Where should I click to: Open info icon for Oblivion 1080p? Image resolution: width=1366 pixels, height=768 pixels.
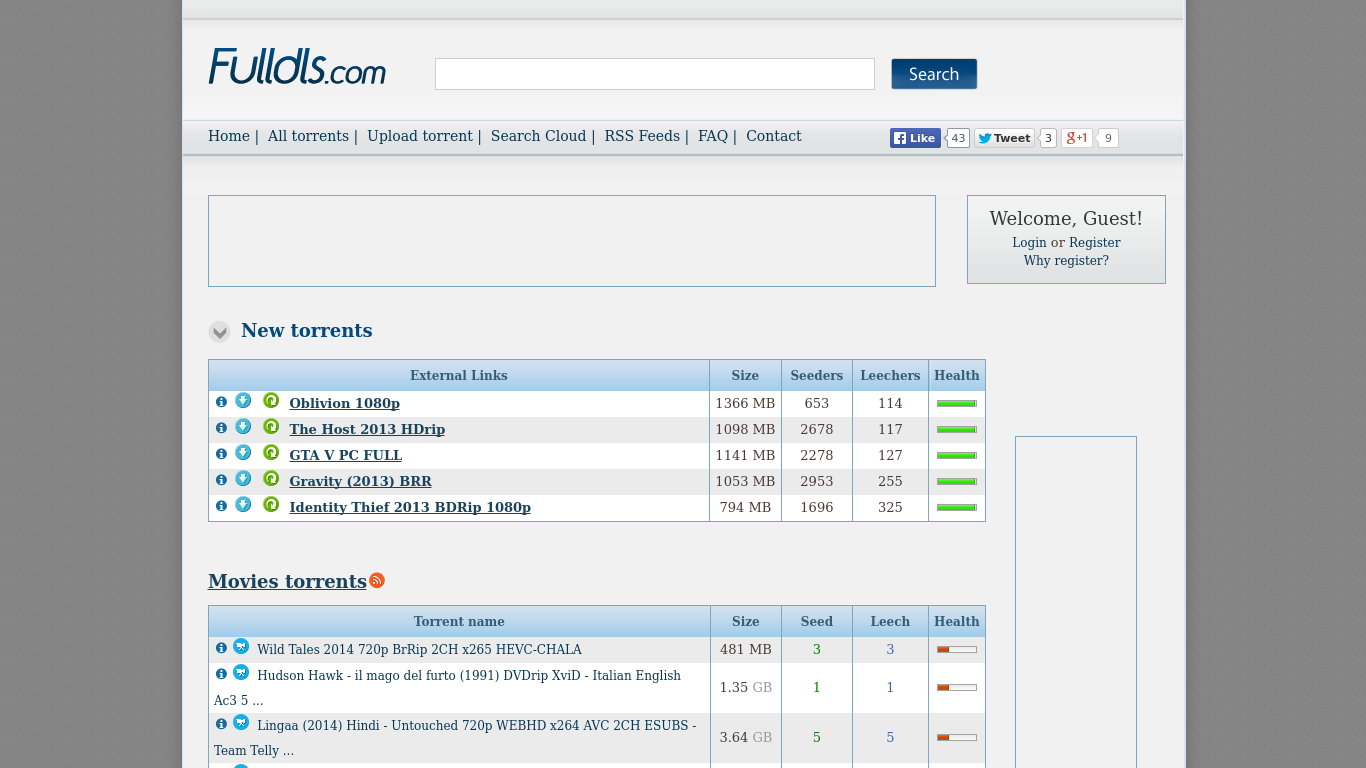click(x=221, y=402)
